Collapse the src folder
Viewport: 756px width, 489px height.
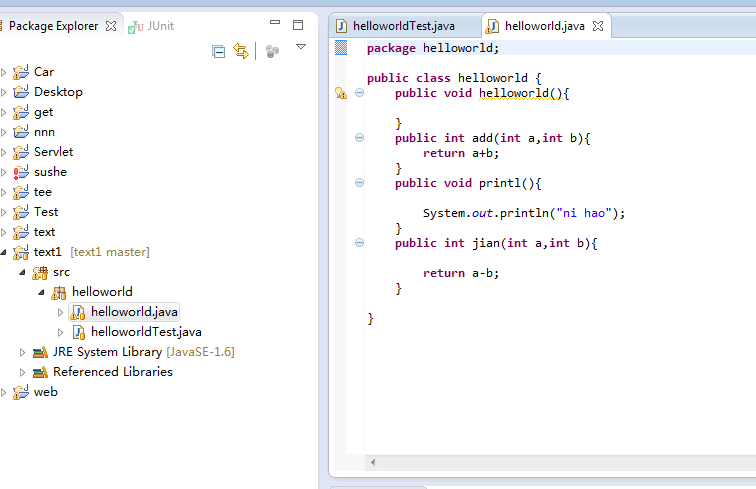tap(22, 272)
